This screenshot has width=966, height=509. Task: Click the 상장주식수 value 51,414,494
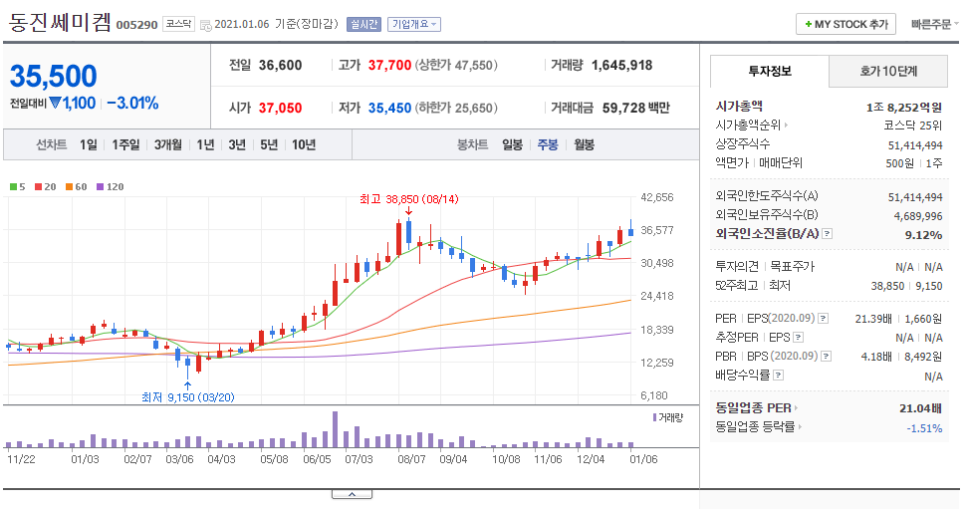[915, 145]
